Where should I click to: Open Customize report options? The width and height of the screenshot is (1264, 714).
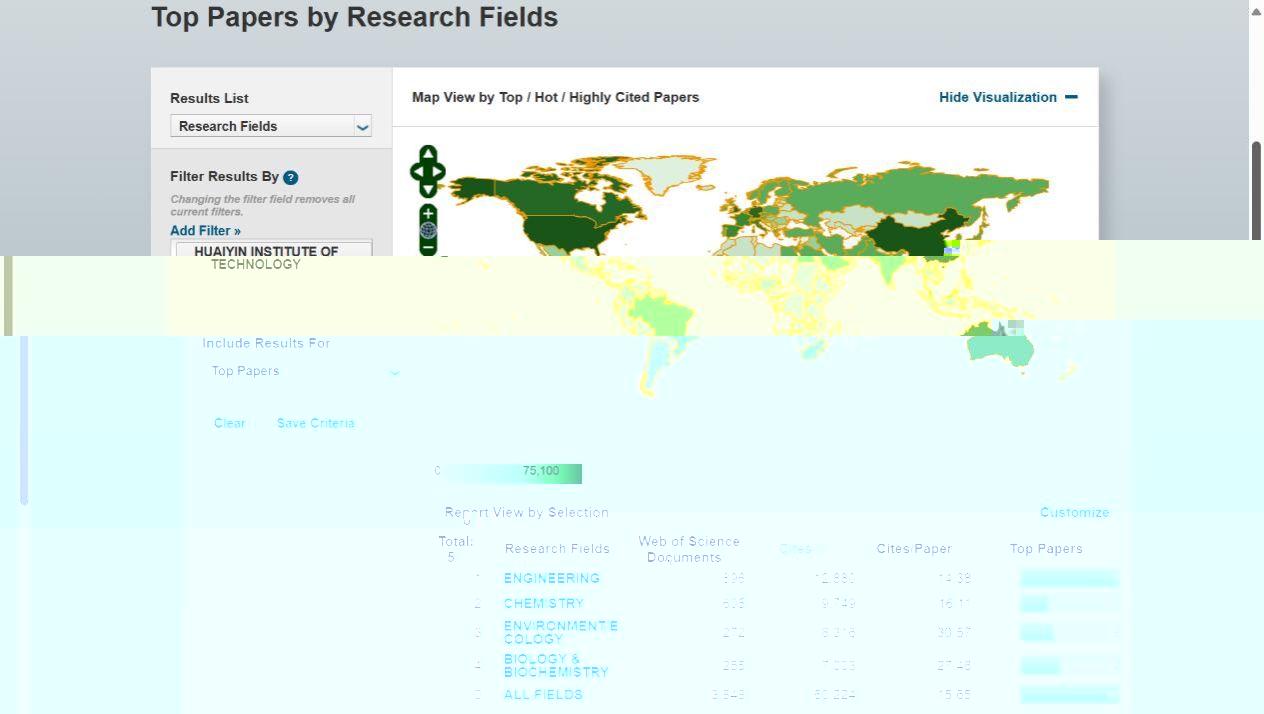click(x=1074, y=512)
